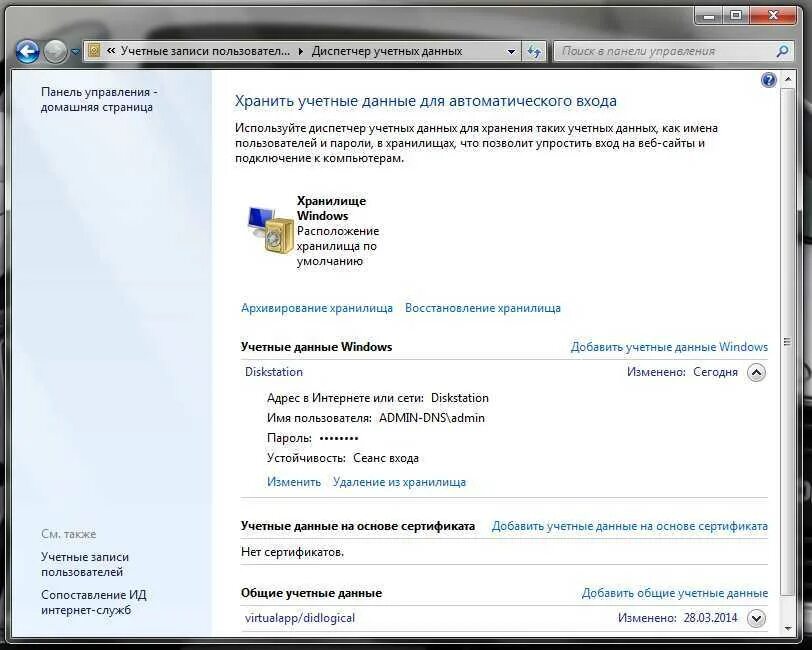The height and width of the screenshot is (650, 812).
Task: Click "Добавить учетные данные на основе сертификата"
Action: [630, 526]
